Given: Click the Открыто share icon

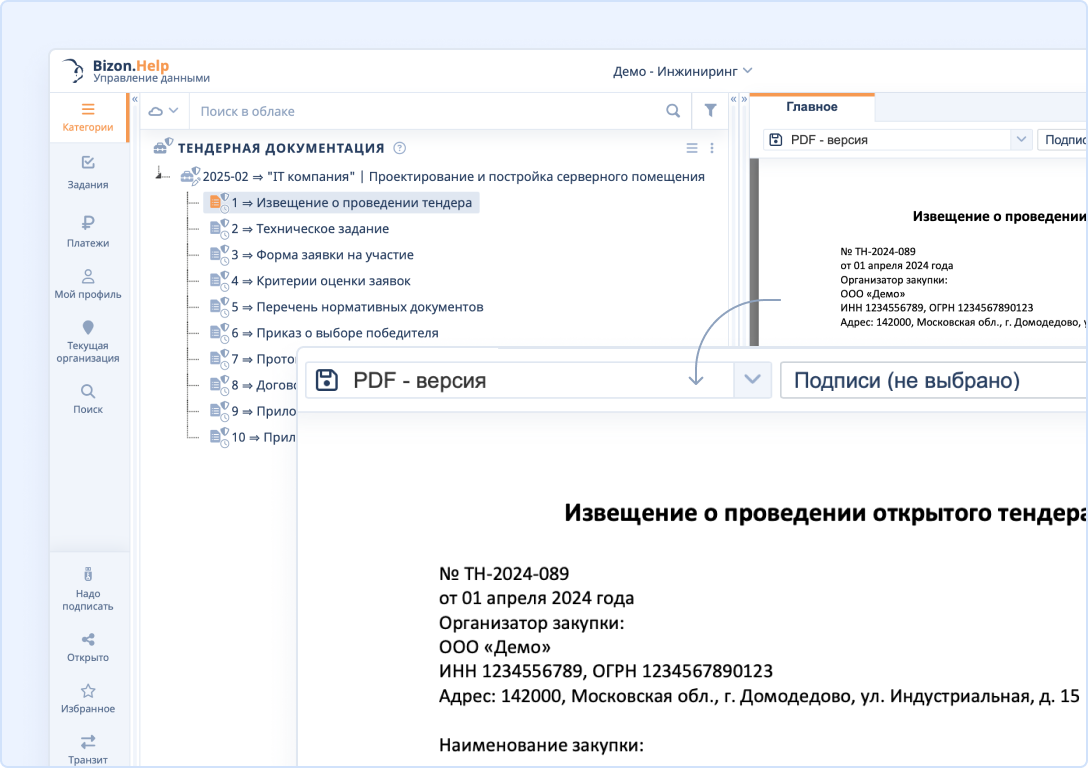Looking at the screenshot, I should [89, 638].
